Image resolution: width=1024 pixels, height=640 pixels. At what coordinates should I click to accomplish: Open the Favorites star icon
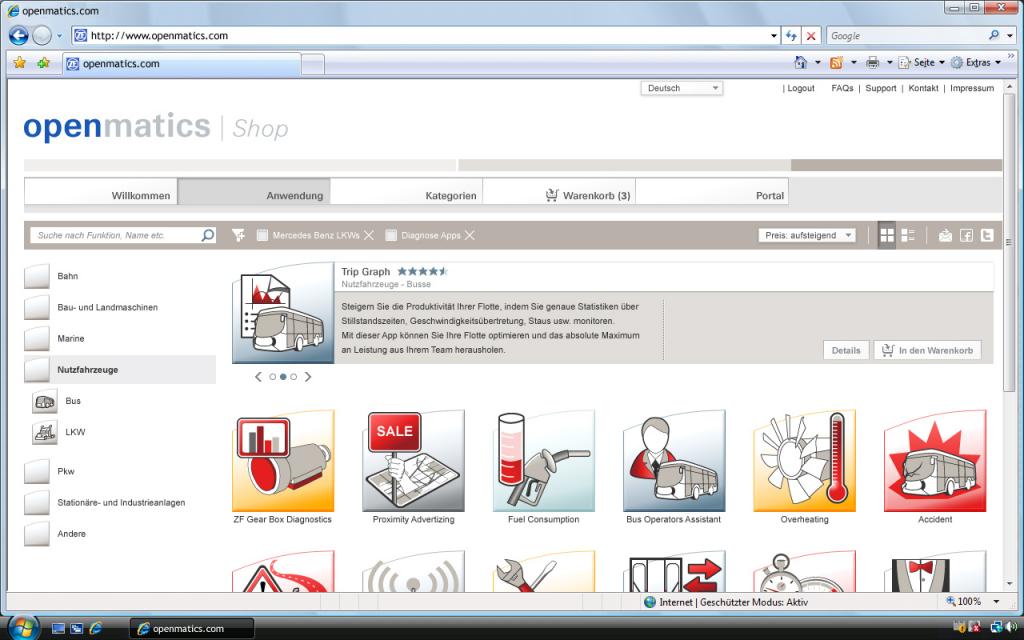click(20, 63)
